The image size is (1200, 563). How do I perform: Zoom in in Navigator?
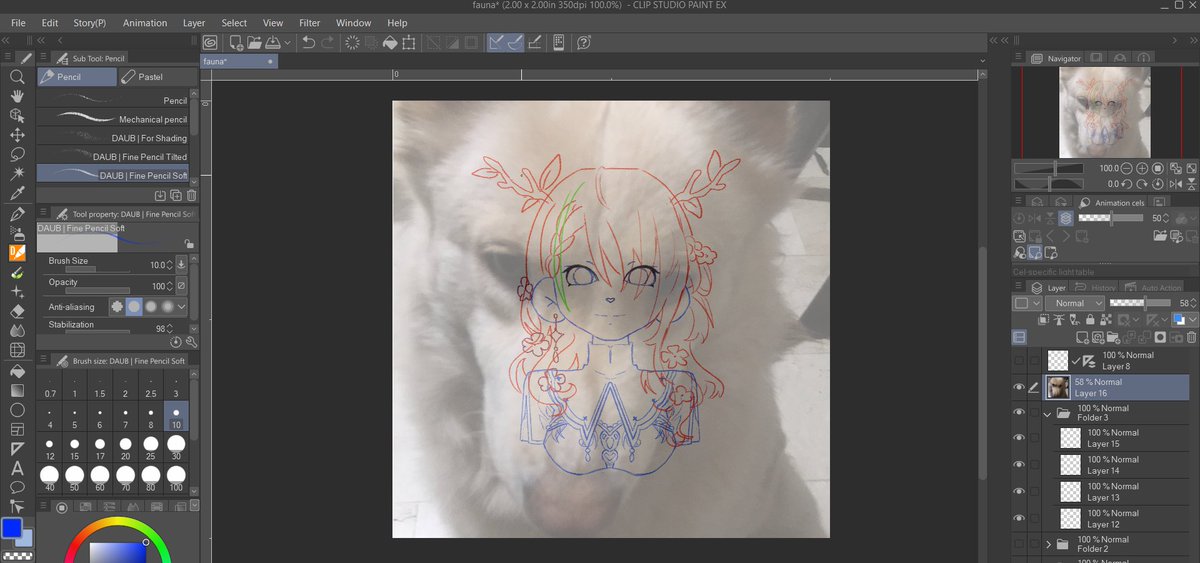click(1142, 169)
